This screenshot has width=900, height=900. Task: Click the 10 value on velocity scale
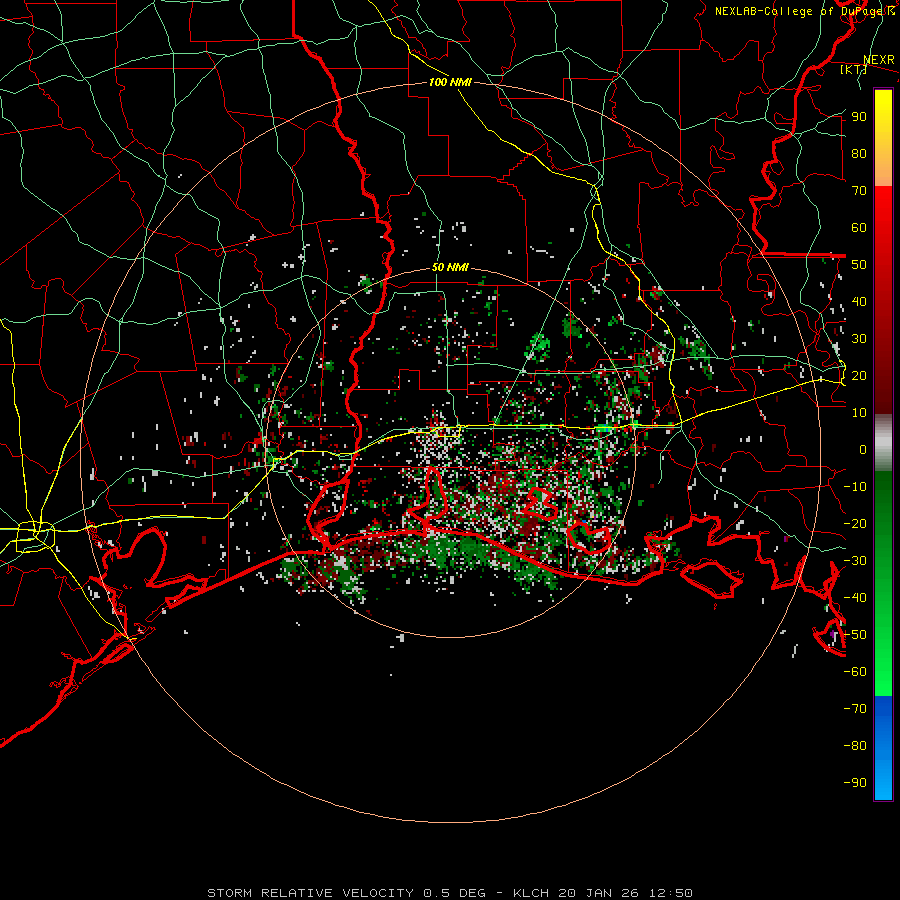(x=859, y=413)
